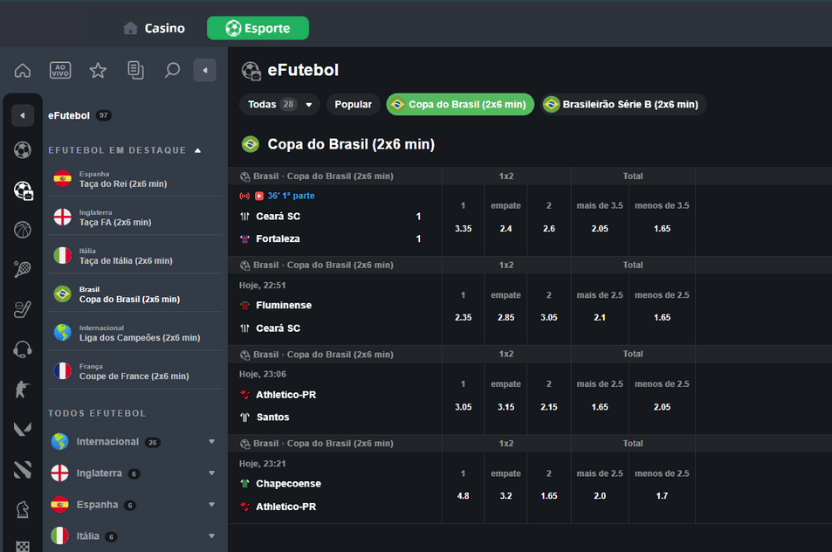Select the Popular filter tab

353,105
